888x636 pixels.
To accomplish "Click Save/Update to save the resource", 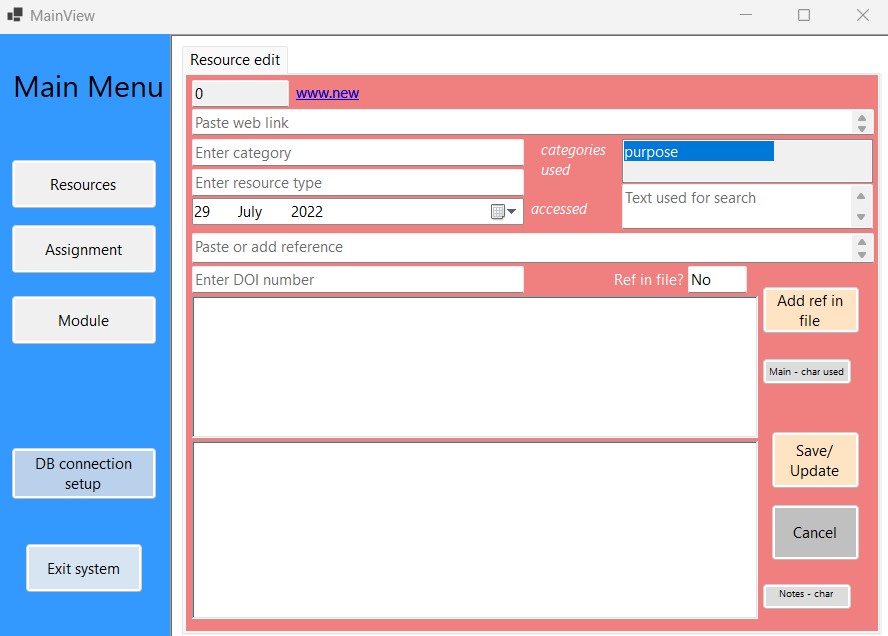I will point(815,460).
